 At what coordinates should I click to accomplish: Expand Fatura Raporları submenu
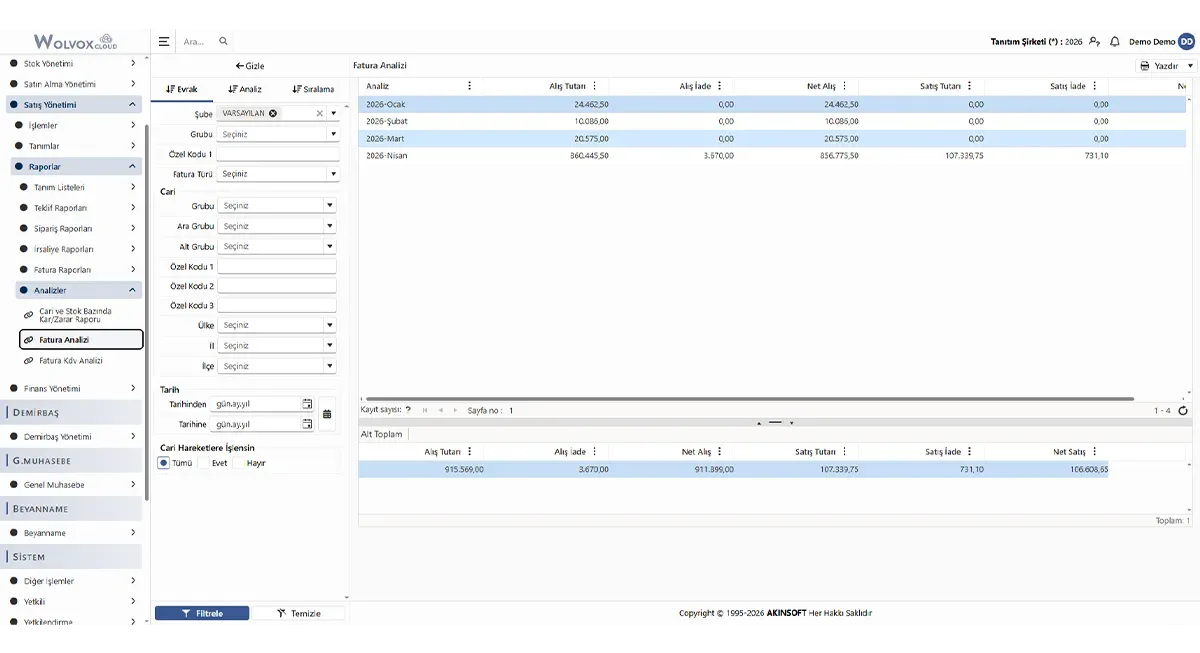pyautogui.click(x=80, y=270)
